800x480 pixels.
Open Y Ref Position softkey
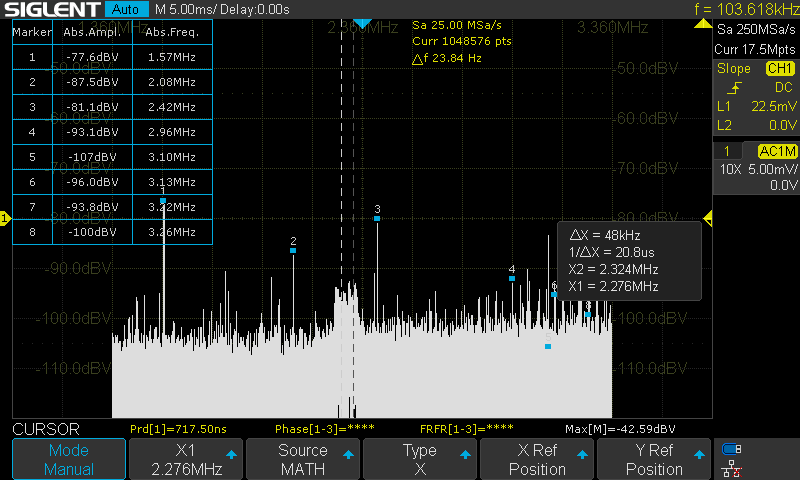pos(654,459)
